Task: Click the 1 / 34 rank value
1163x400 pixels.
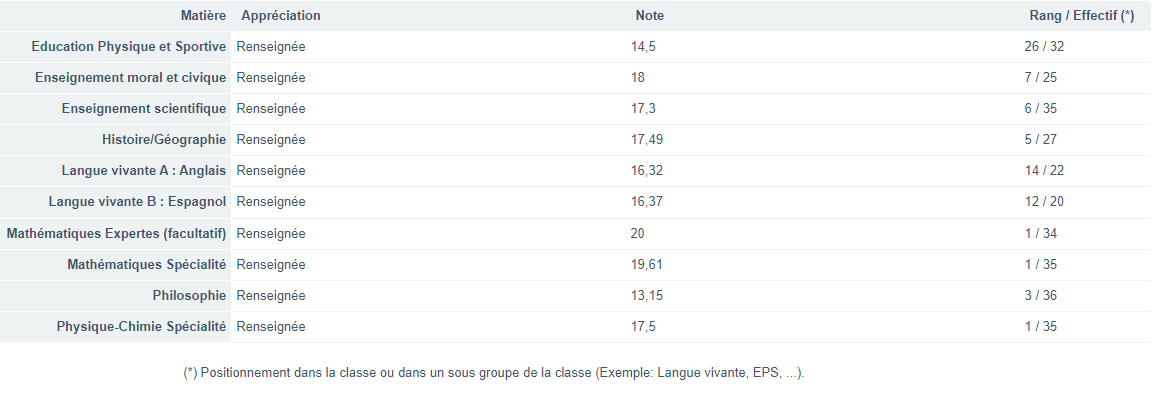Action: click(1041, 233)
